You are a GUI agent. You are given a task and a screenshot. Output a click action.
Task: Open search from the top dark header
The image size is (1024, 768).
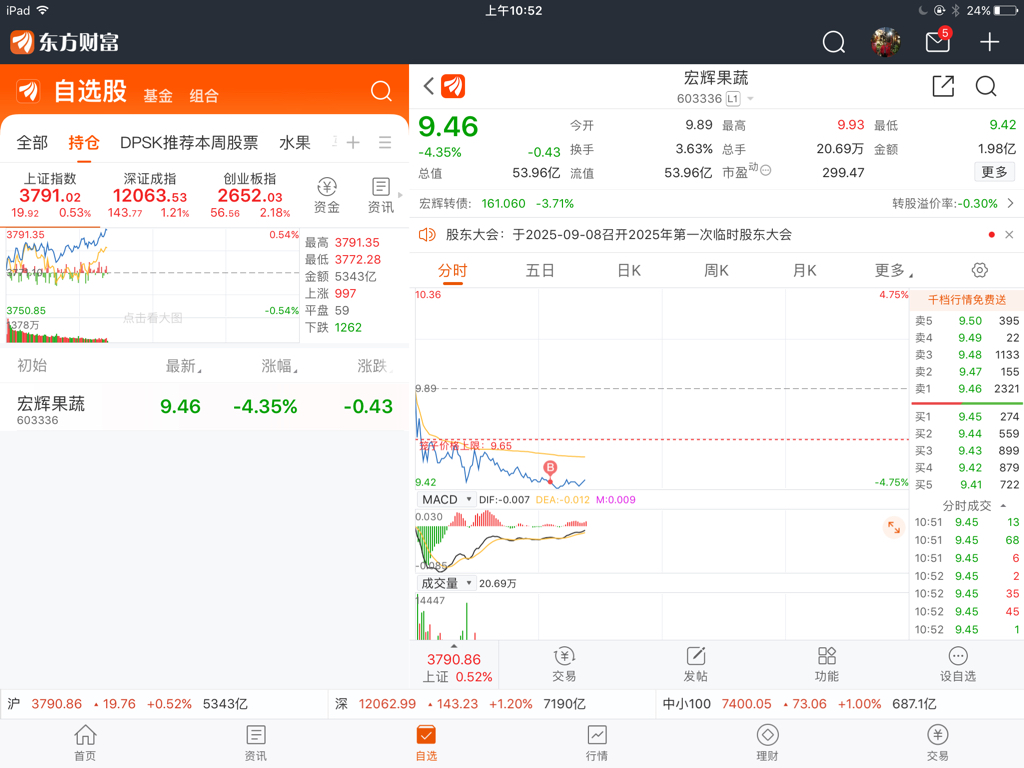(833, 42)
